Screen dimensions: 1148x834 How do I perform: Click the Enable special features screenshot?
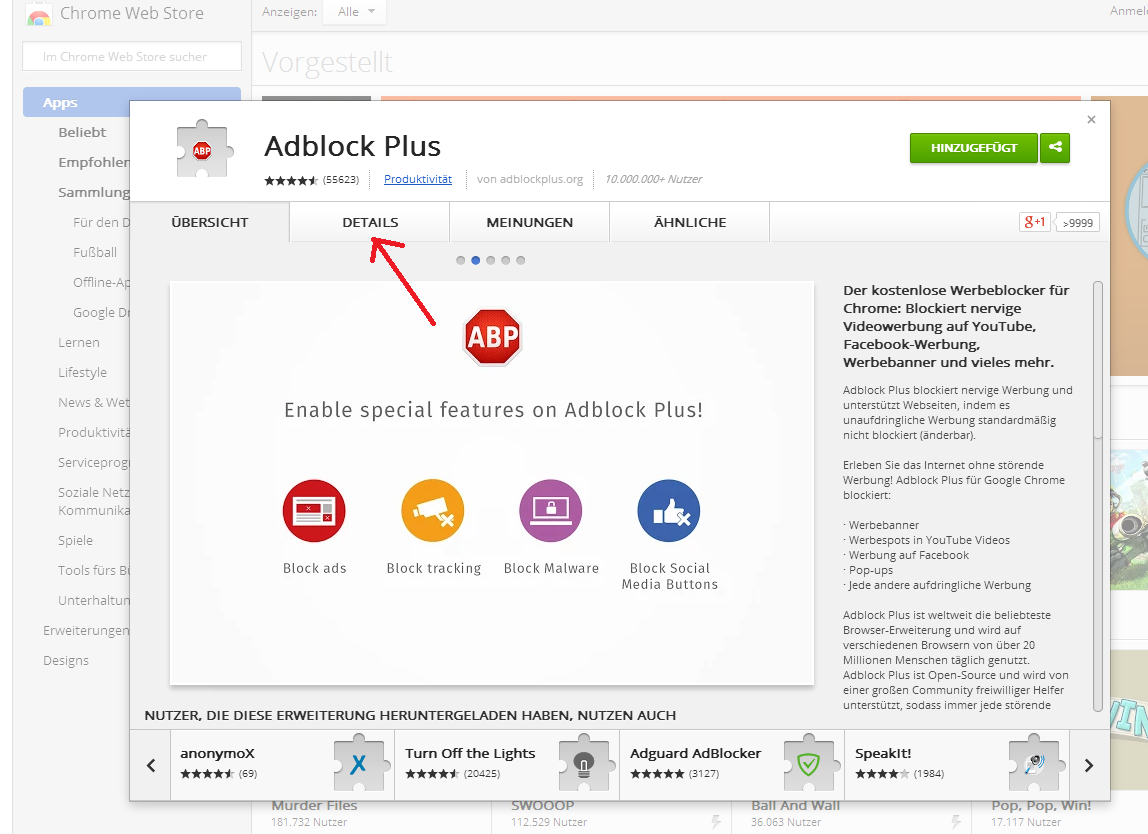pyautogui.click(x=491, y=483)
